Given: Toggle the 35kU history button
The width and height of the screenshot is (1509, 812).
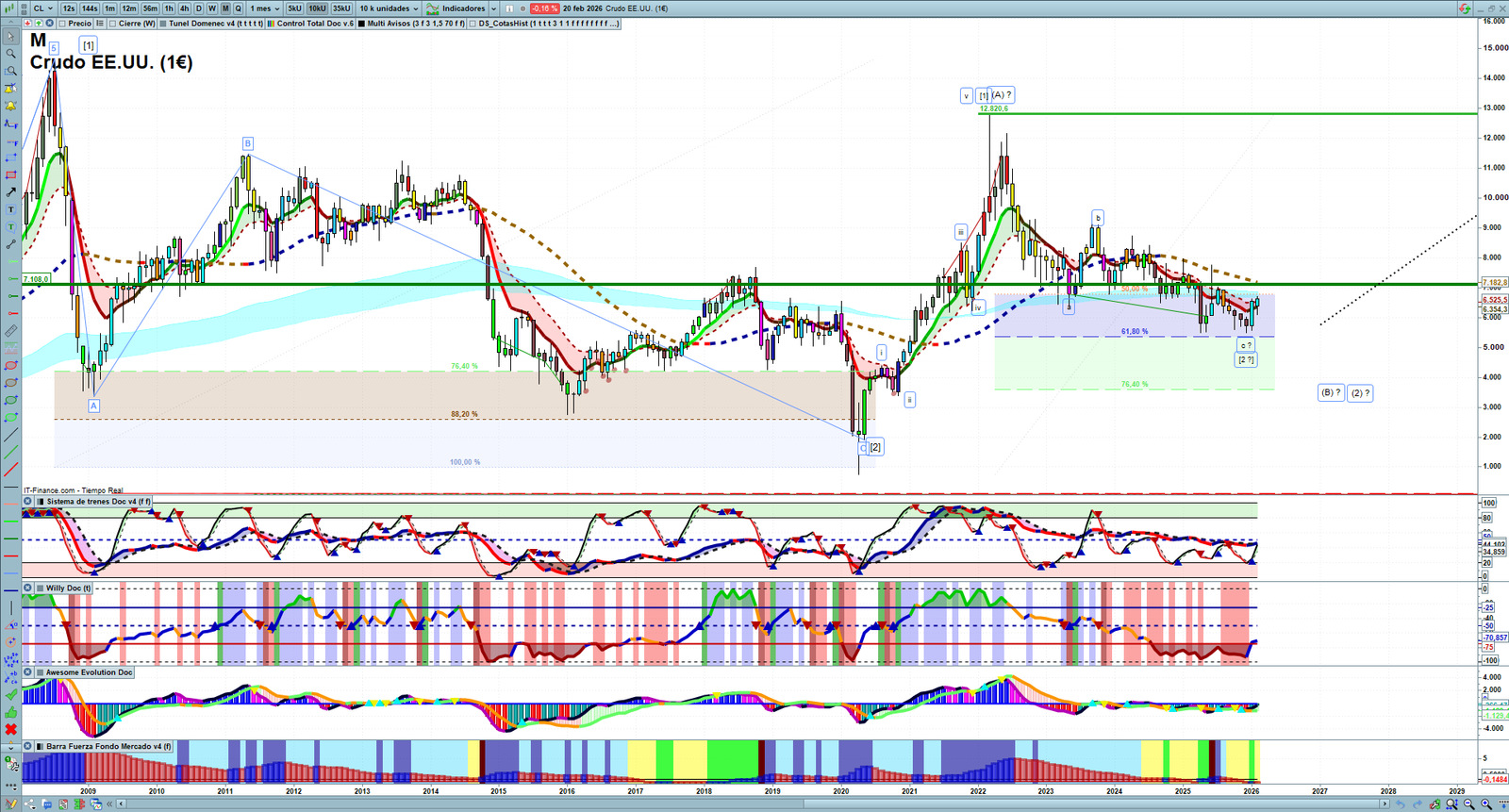Looking at the screenshot, I should click(x=341, y=8).
